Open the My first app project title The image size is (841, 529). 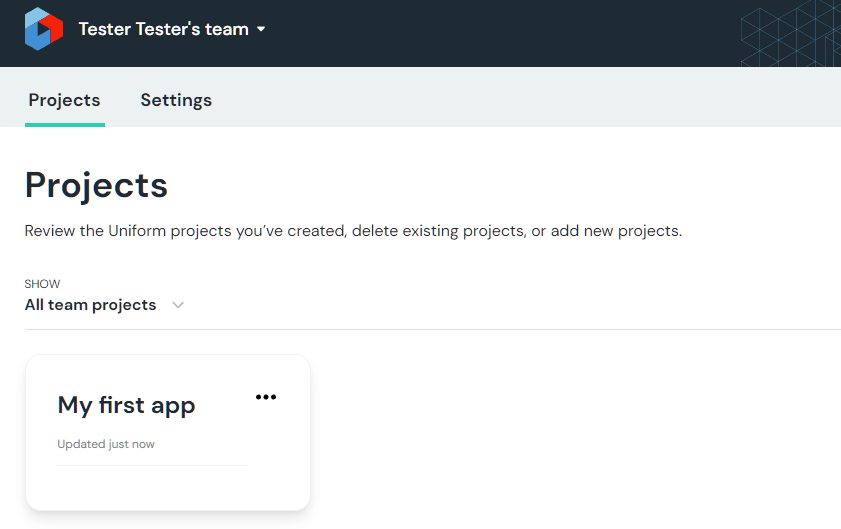[126, 405]
